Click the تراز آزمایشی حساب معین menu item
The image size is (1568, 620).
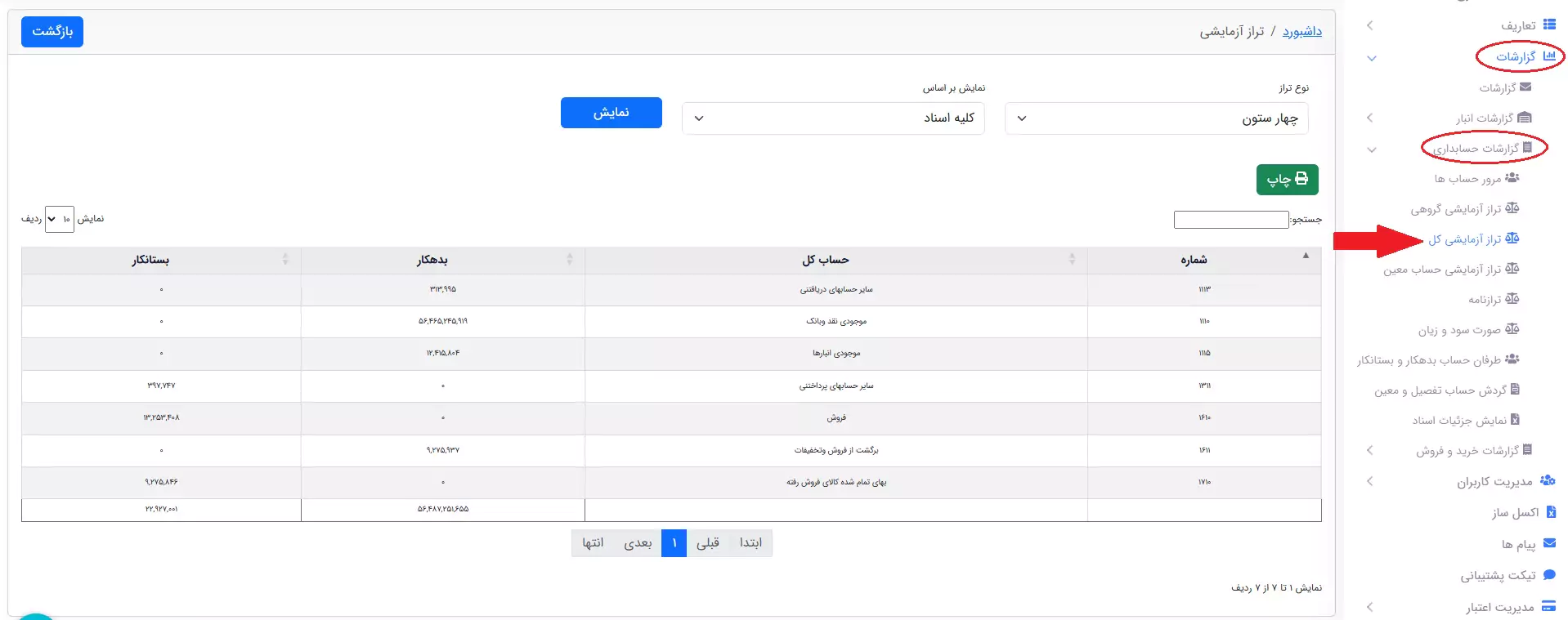pos(1442,270)
